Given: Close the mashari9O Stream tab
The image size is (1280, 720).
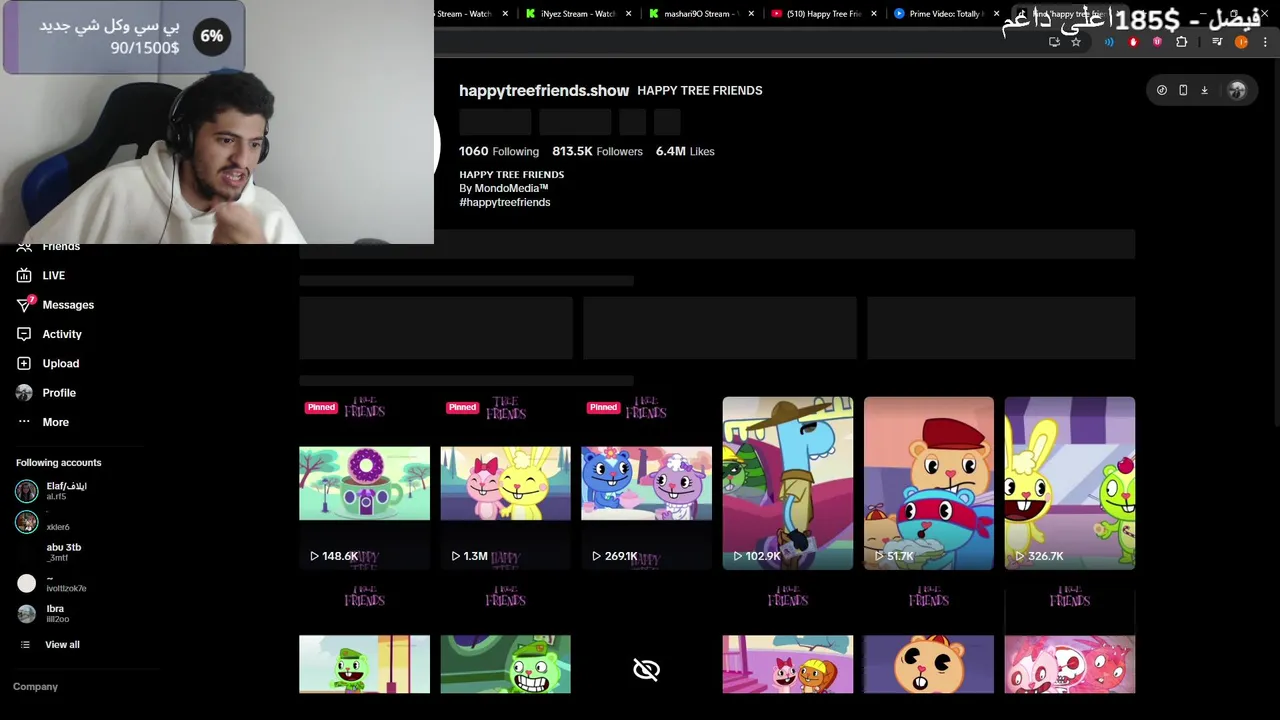Looking at the screenshot, I should pyautogui.click(x=750, y=14).
